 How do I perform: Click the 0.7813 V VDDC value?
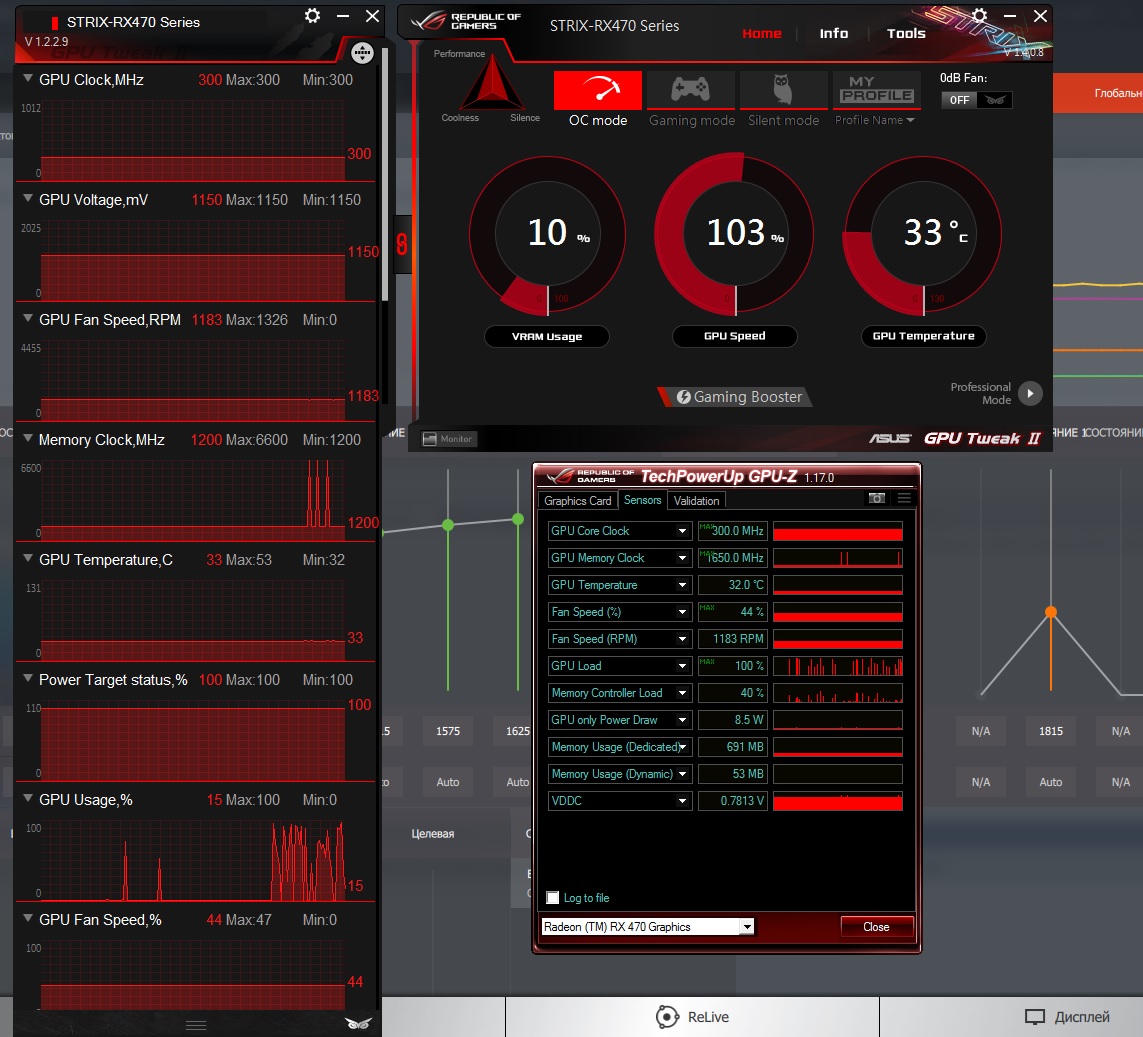click(x=733, y=801)
